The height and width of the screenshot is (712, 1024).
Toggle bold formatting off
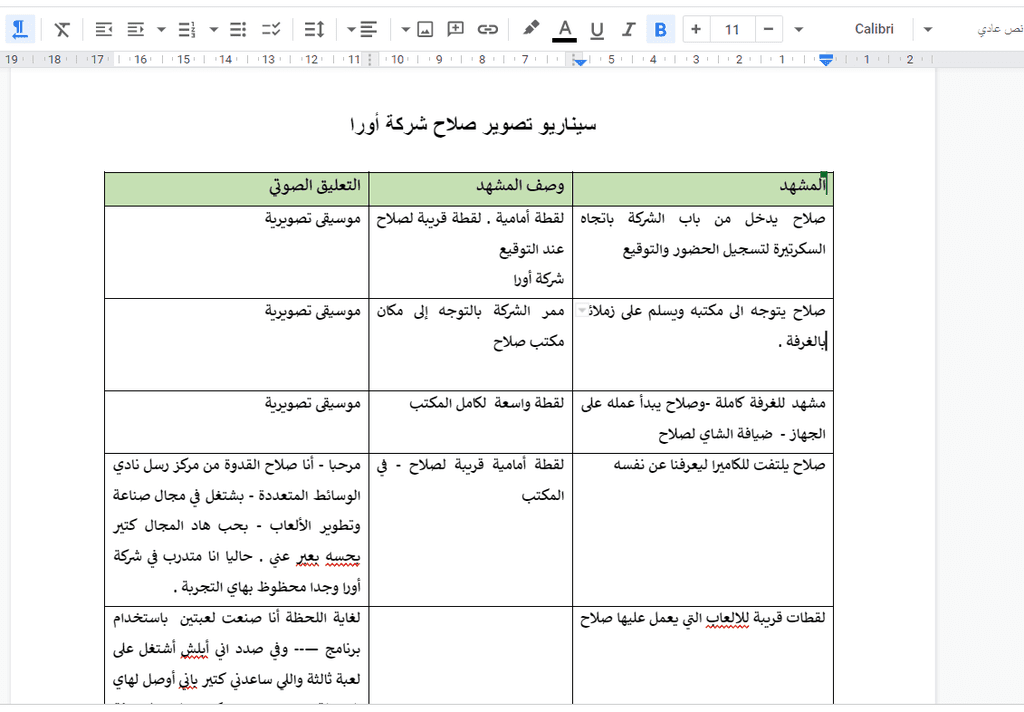[x=660, y=29]
